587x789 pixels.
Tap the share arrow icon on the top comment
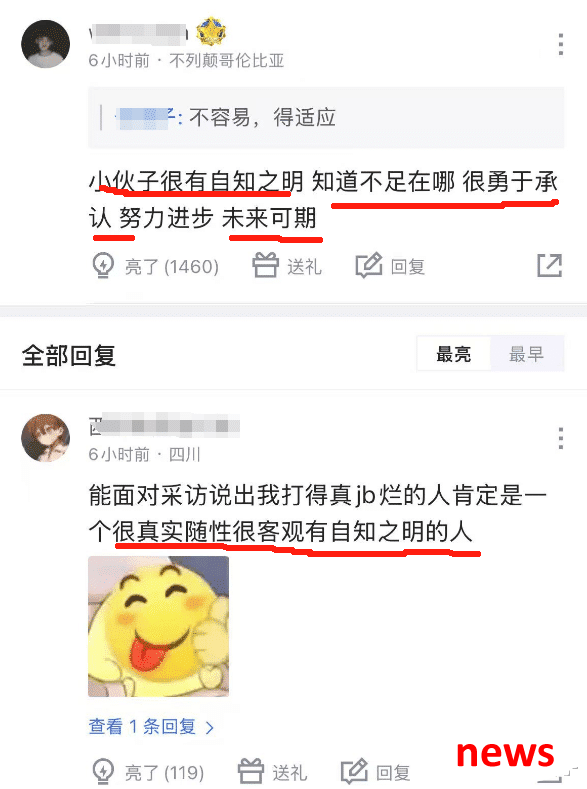tap(549, 265)
